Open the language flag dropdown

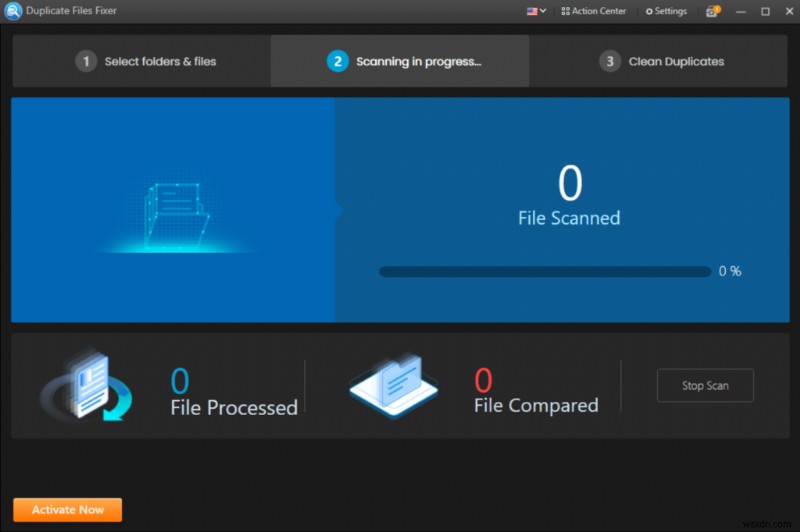(x=536, y=11)
